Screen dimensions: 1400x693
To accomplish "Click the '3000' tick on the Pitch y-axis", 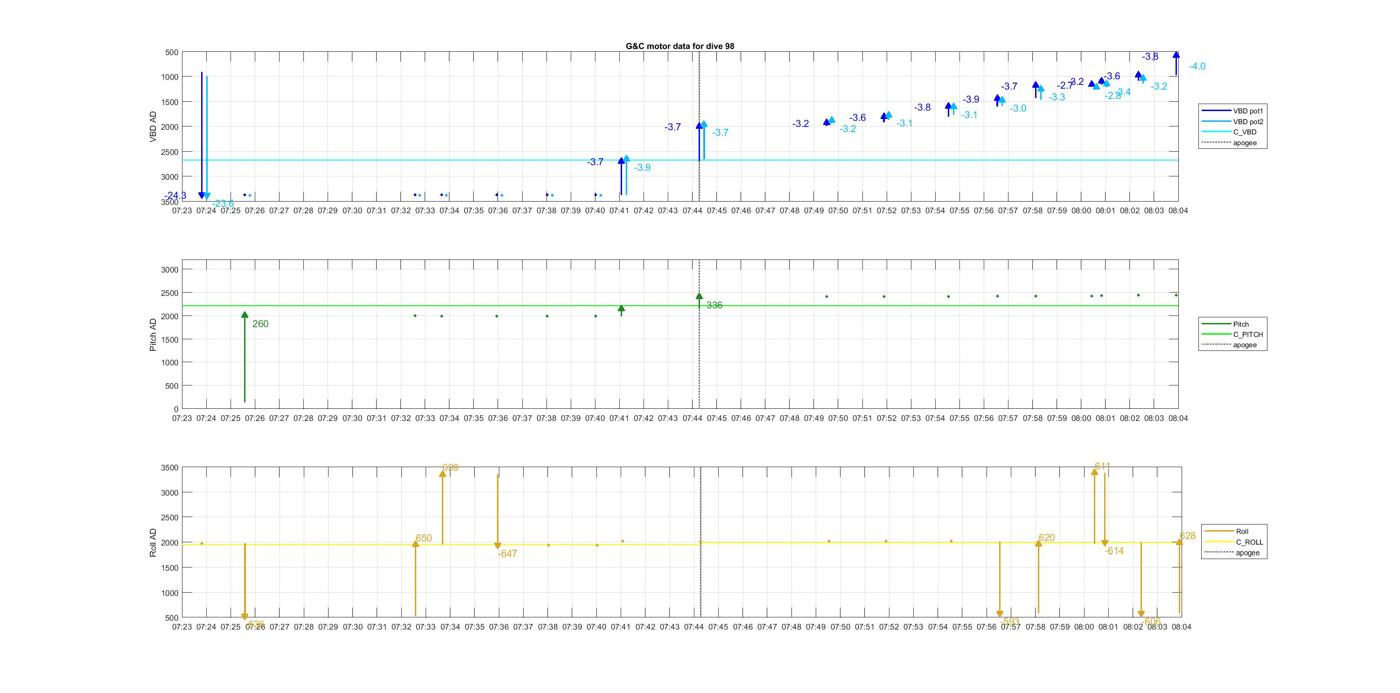I will click(168, 270).
